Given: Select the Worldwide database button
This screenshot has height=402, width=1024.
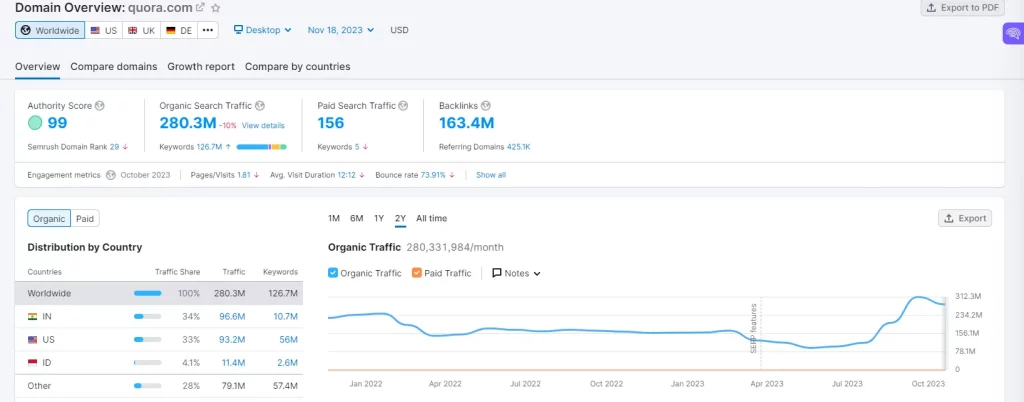Looking at the screenshot, I should point(50,30).
